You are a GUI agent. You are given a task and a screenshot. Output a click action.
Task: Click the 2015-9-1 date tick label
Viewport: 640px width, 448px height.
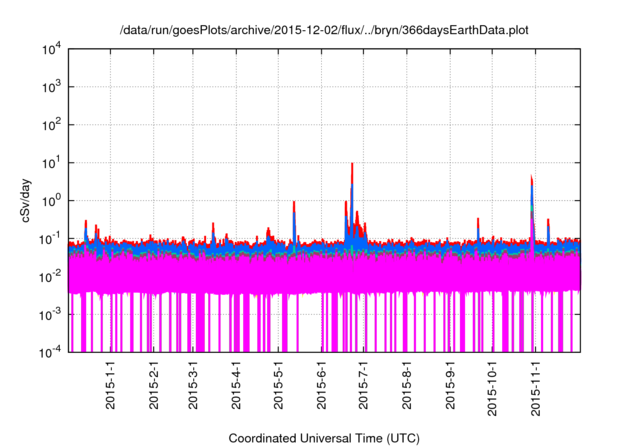[450, 385]
